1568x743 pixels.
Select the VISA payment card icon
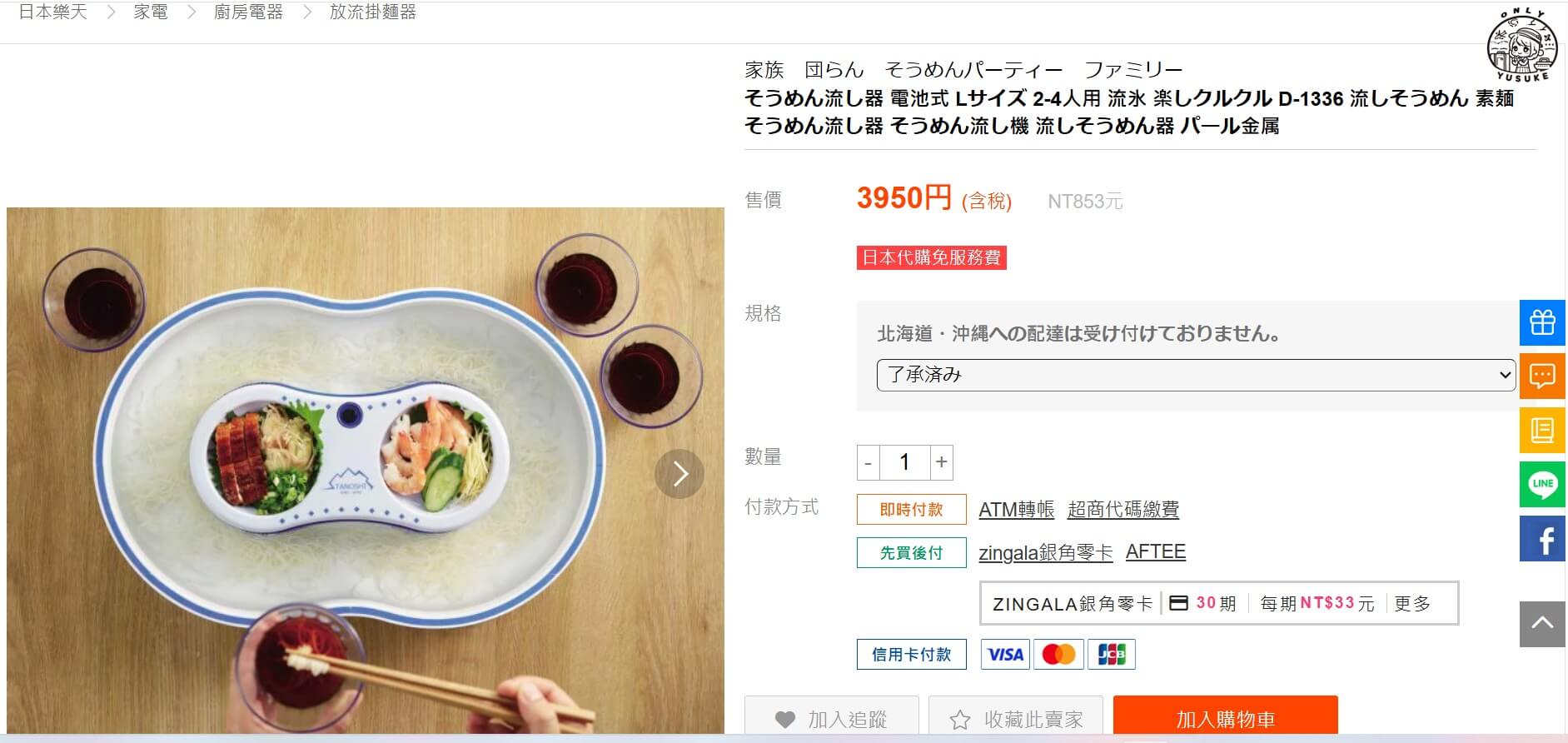coord(1006,654)
